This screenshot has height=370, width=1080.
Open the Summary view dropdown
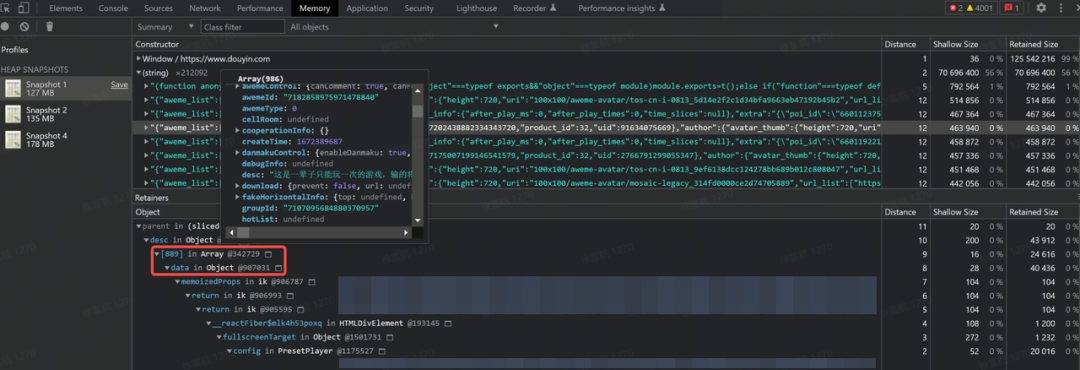click(x=165, y=27)
